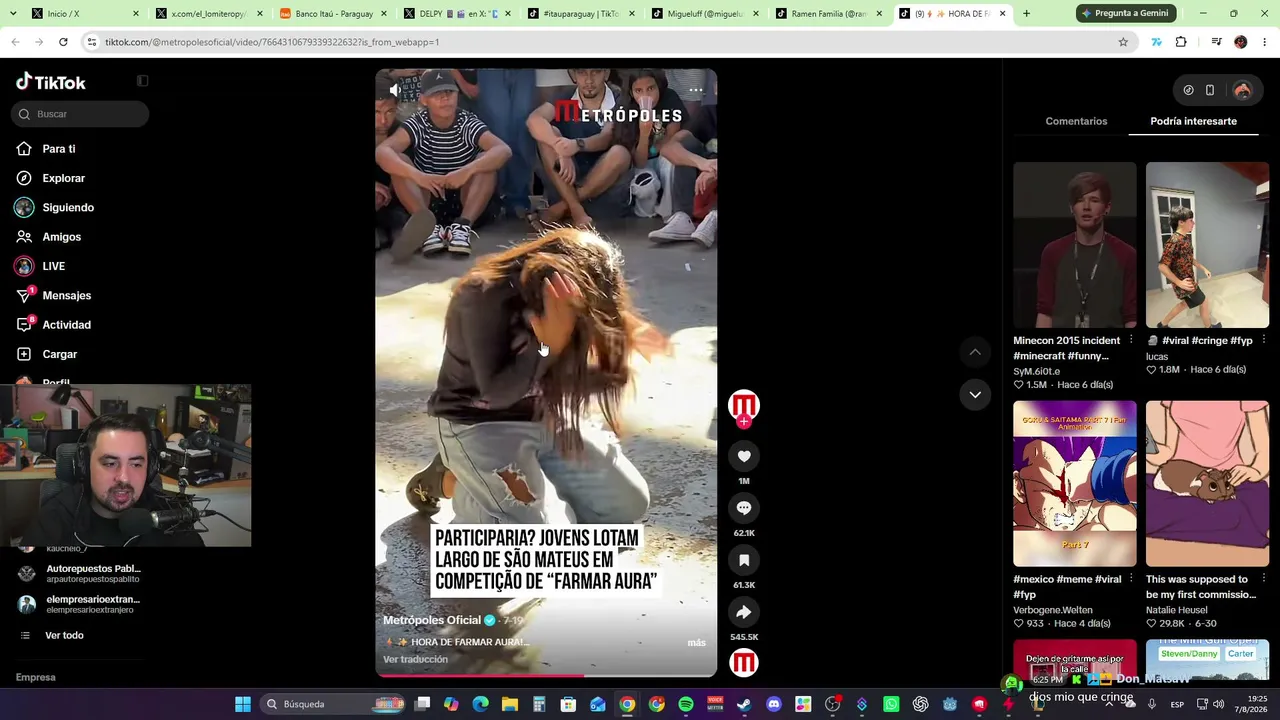Go to next video with down chevron
The width and height of the screenshot is (1280, 720).
click(975, 395)
